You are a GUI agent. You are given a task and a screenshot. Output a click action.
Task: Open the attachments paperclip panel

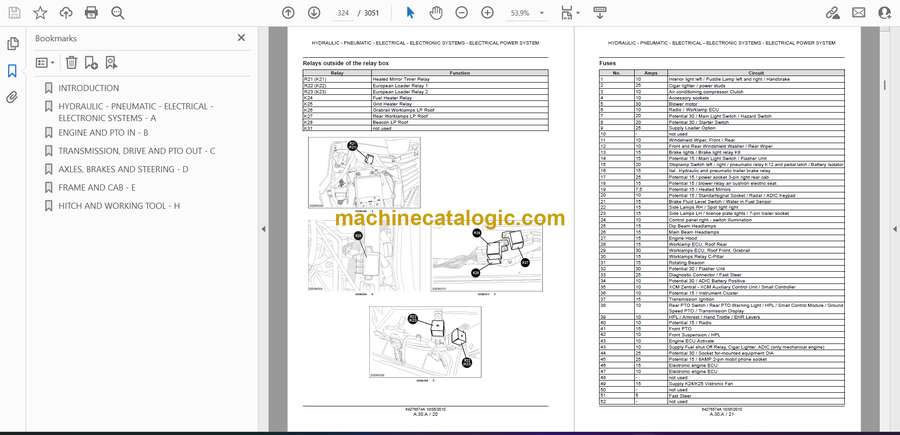[12, 97]
